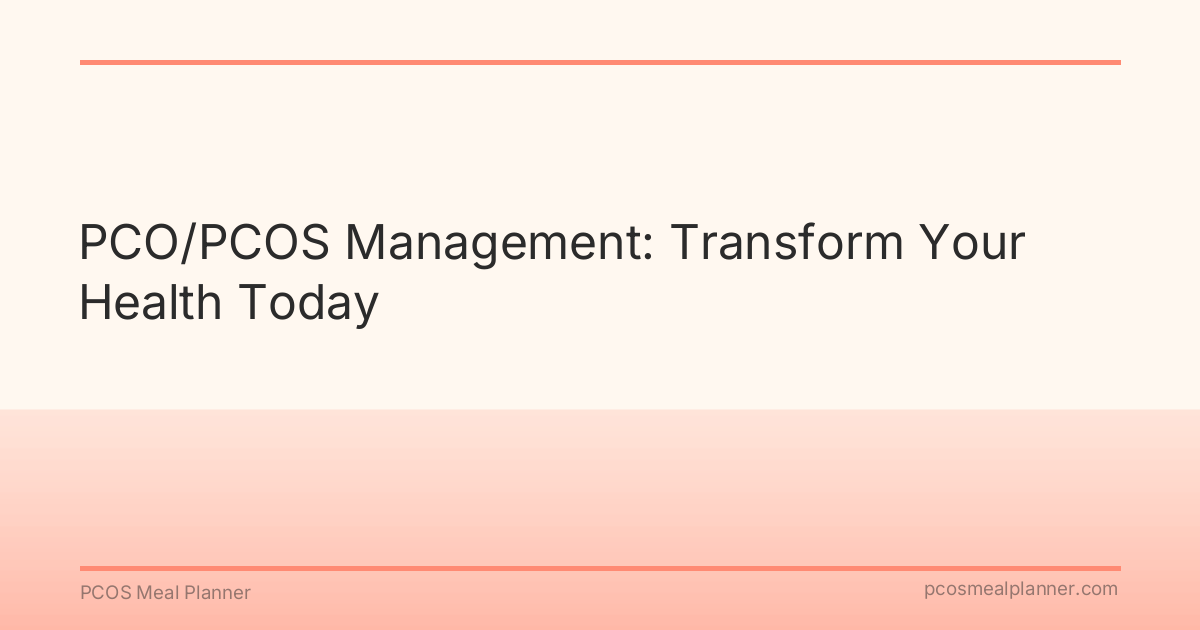
Task: Click the pcosmealplanner.com website link
Action: click(x=1020, y=590)
